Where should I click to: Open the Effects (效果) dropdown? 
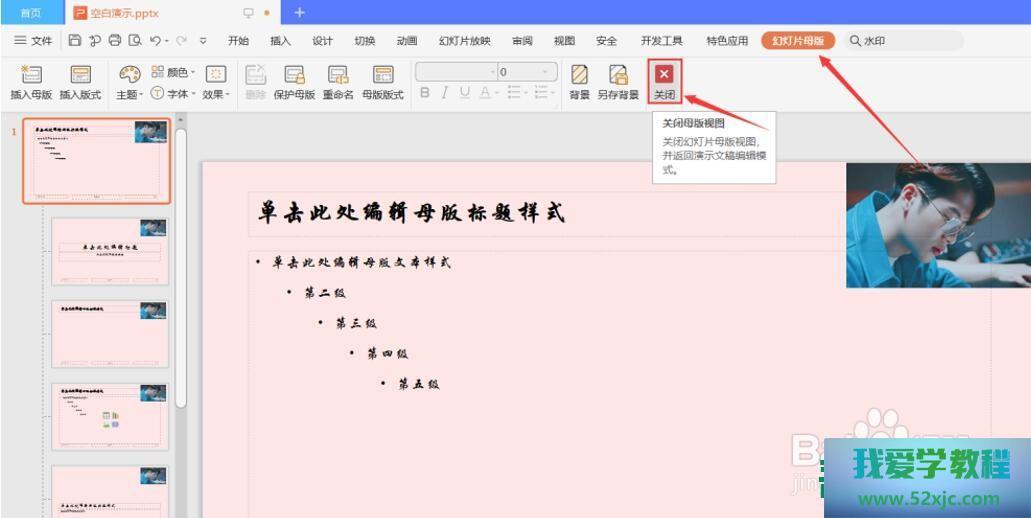215,94
